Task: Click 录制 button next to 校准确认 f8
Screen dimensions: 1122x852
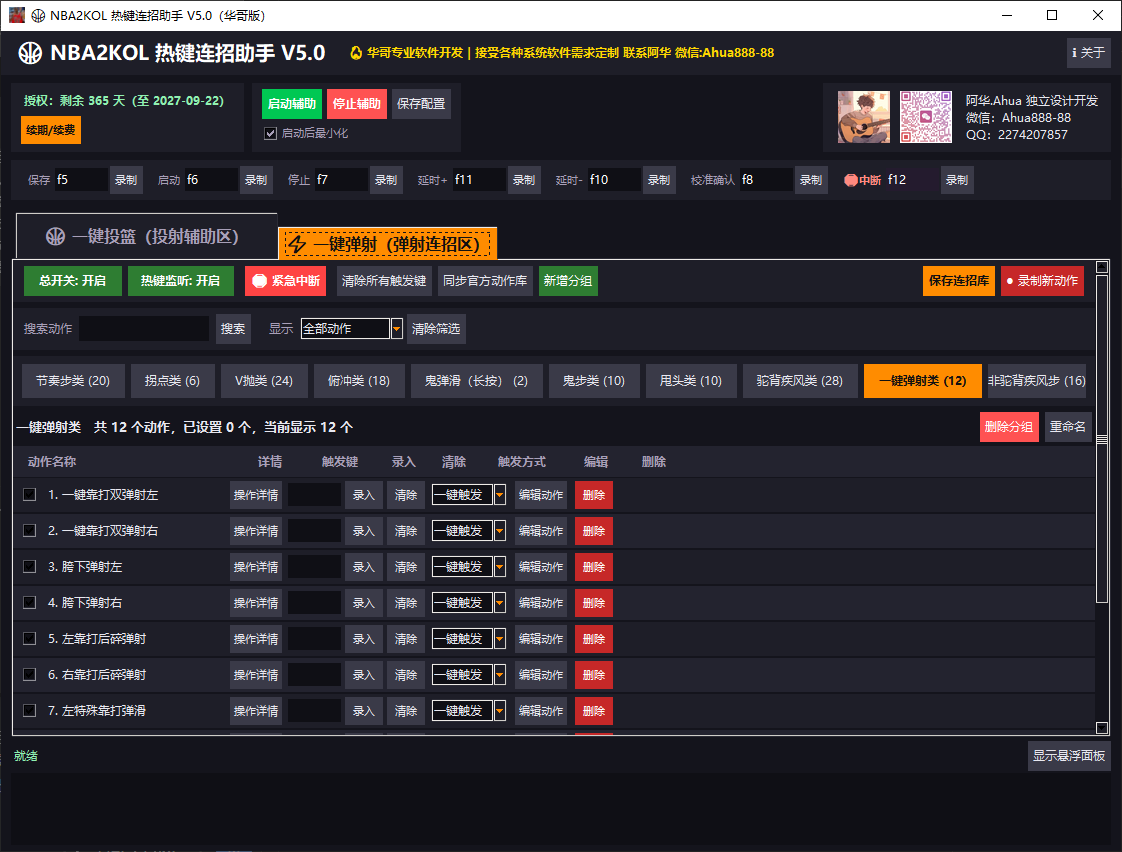Action: 811,180
